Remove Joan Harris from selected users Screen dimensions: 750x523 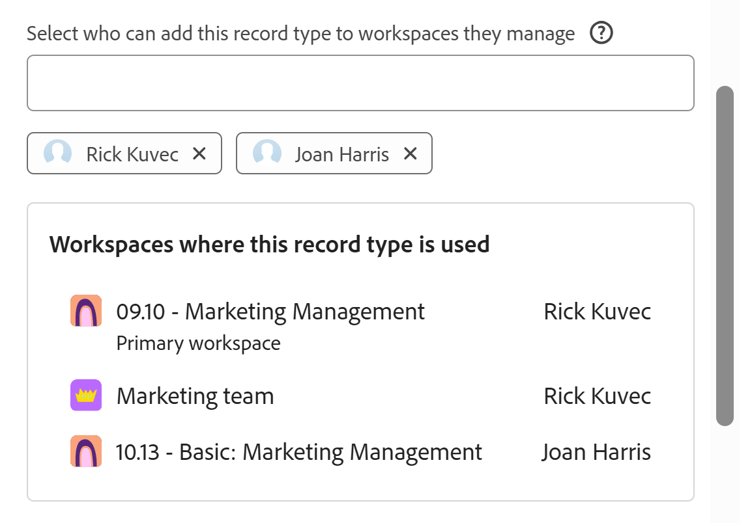click(410, 154)
